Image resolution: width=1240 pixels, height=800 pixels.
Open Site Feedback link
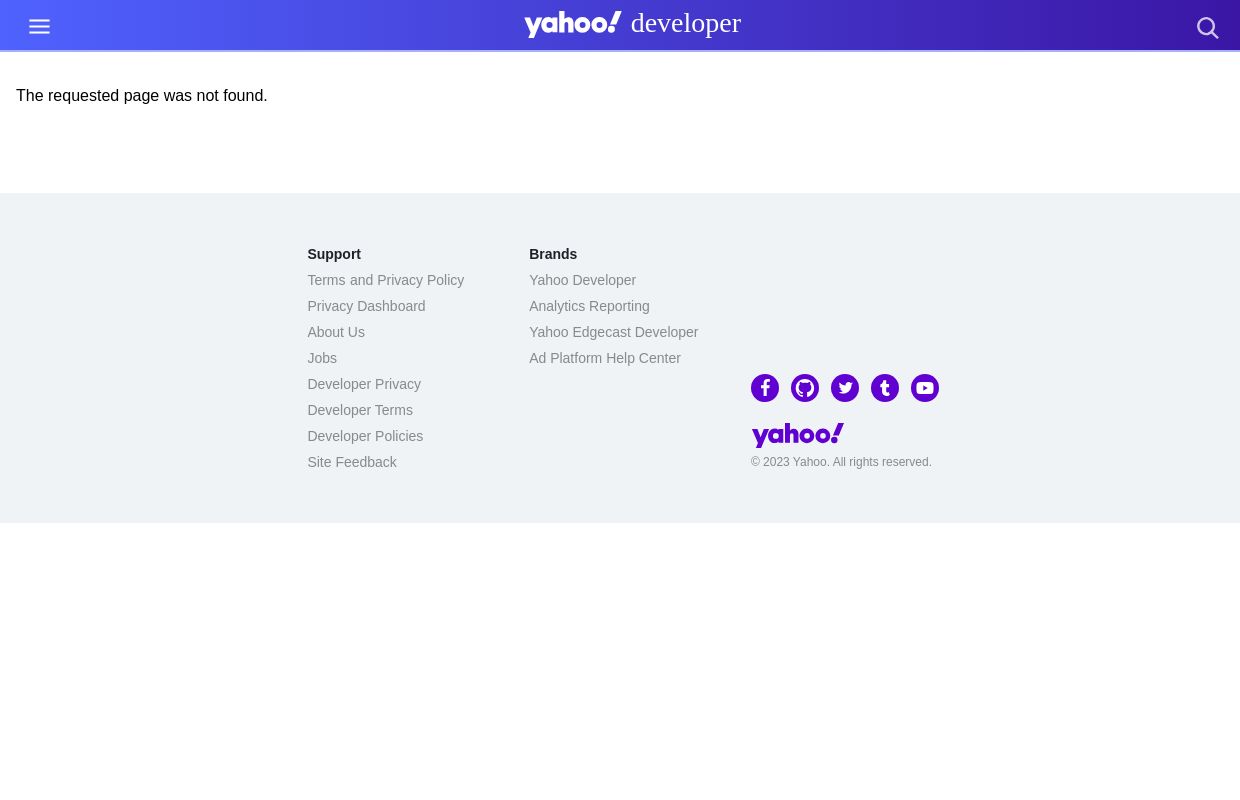tap(352, 462)
